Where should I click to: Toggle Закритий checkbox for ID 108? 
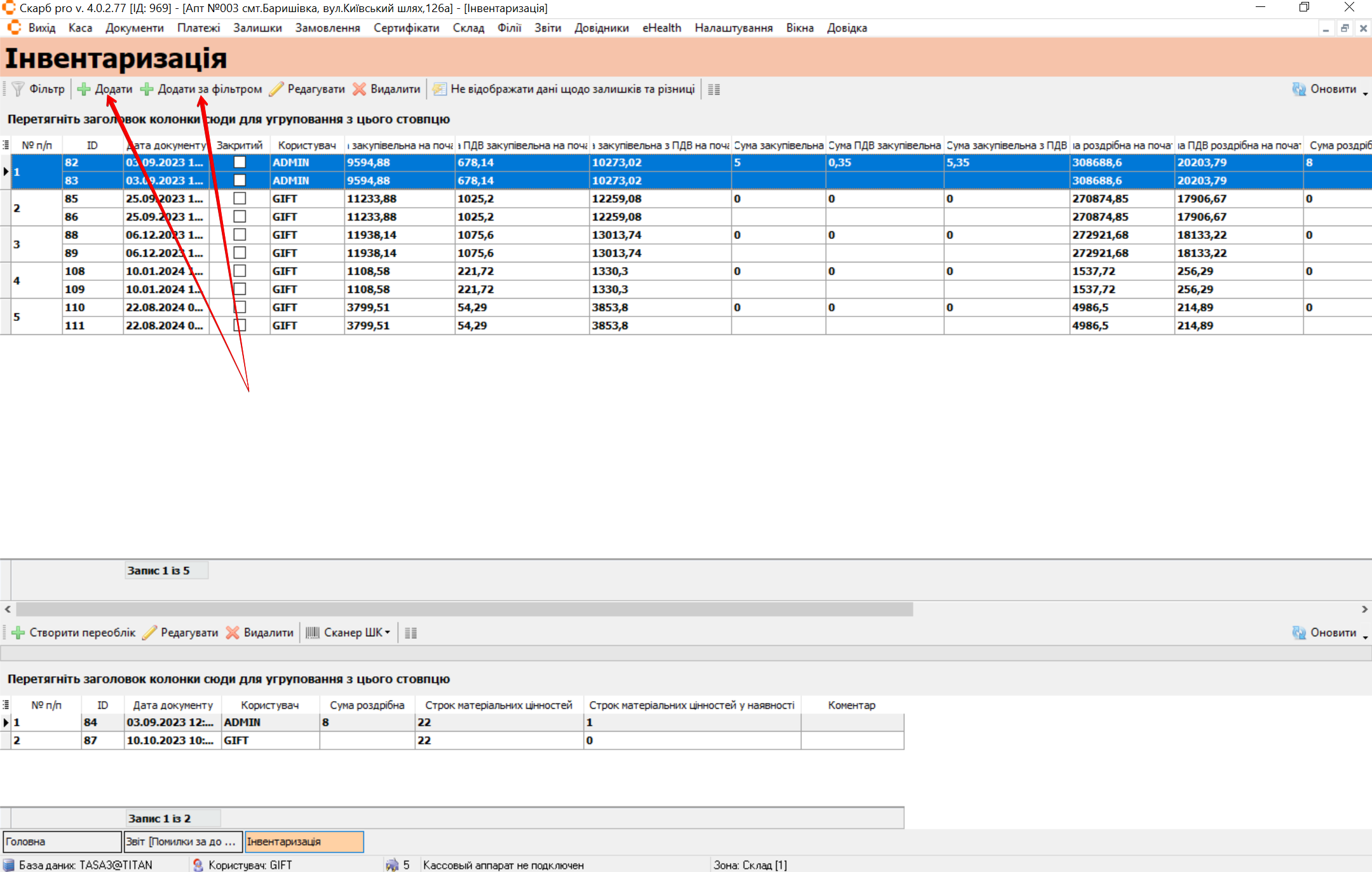tap(240, 271)
